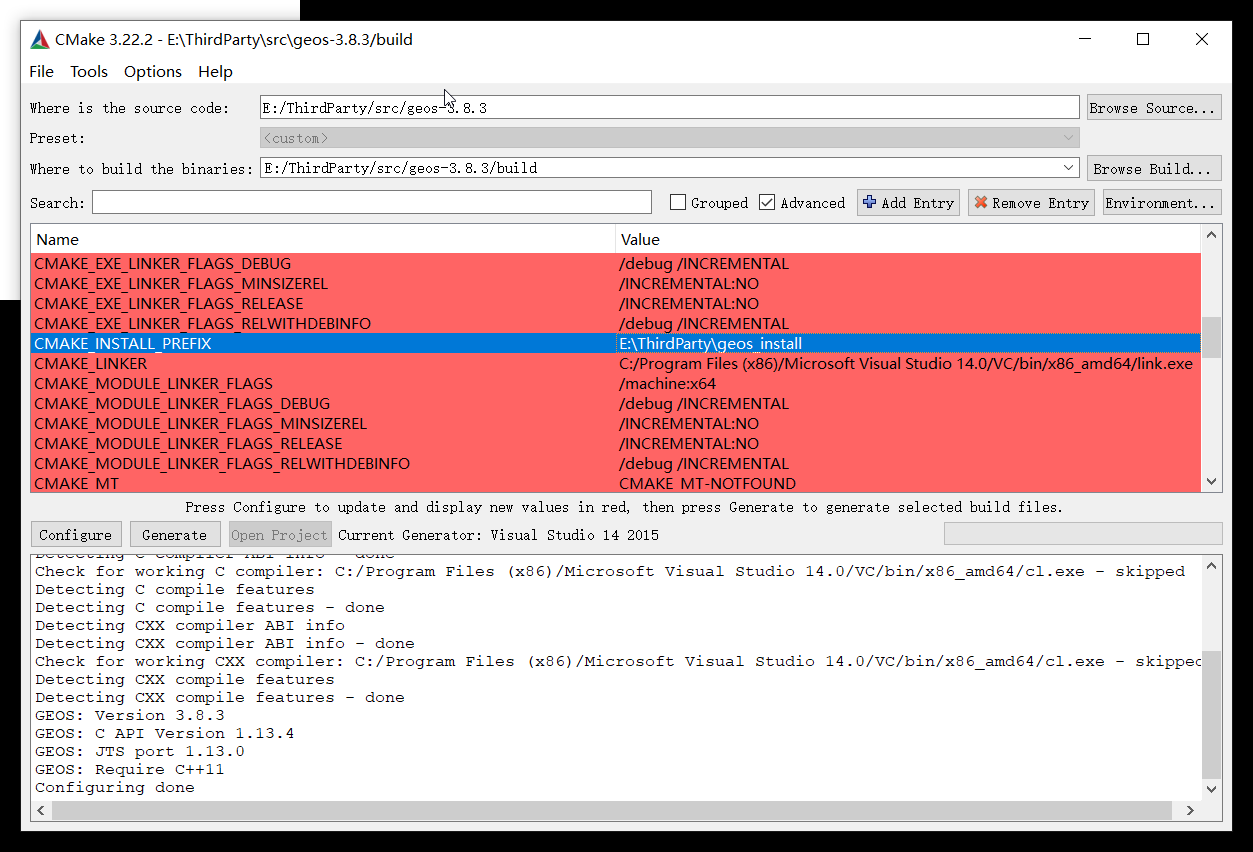Viewport: 1253px width, 852px height.
Task: Select CMAKE_EXE_LINKER_FLAGS_RELWITHDEBINFO entry
Action: tap(202, 324)
